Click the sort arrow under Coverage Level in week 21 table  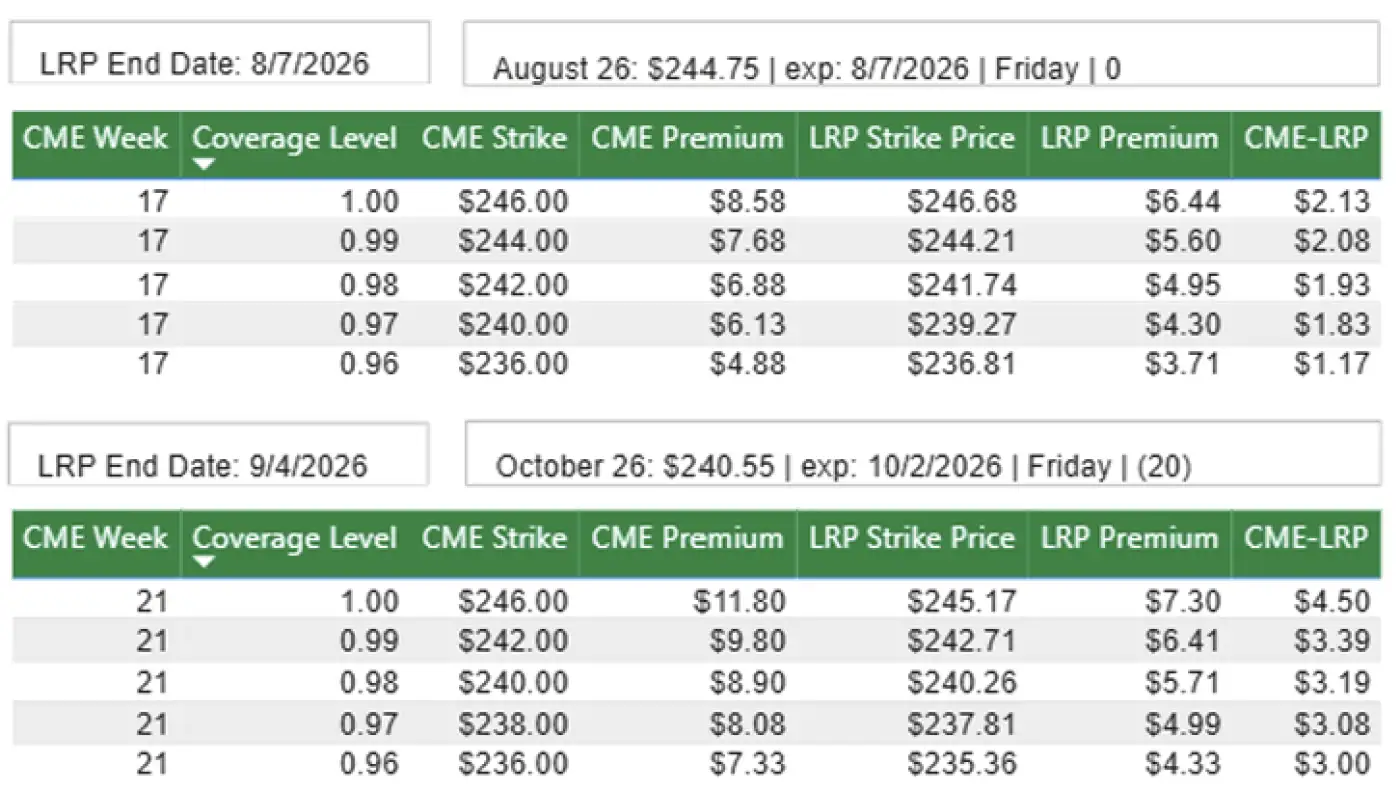tap(204, 563)
